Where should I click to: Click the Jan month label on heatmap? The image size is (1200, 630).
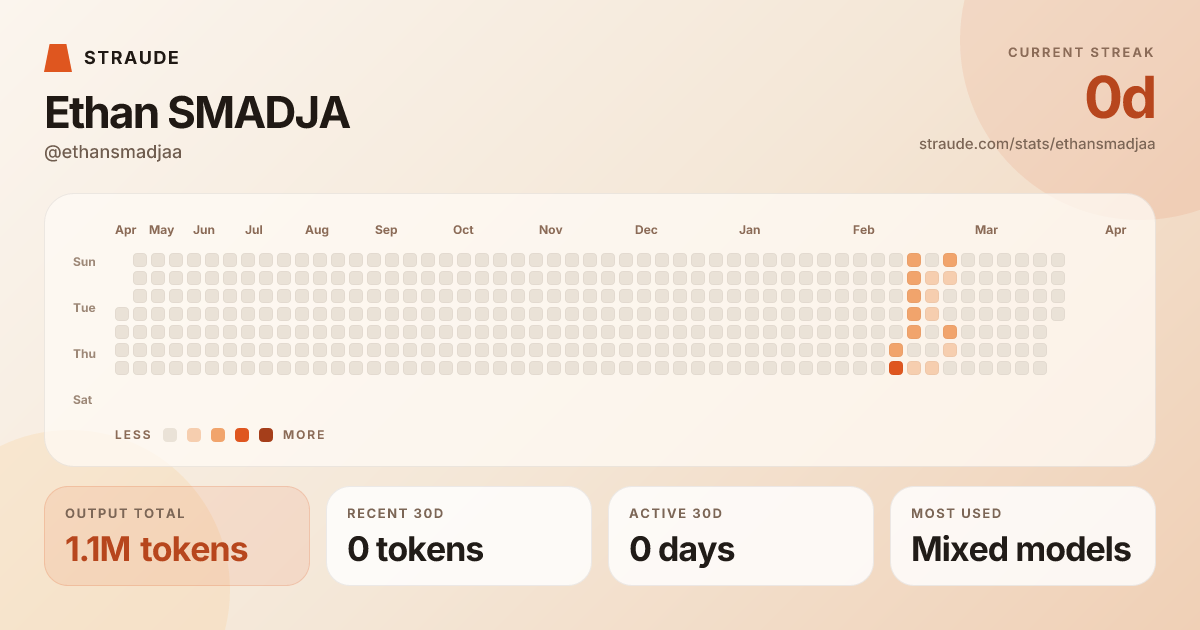pyautogui.click(x=749, y=230)
